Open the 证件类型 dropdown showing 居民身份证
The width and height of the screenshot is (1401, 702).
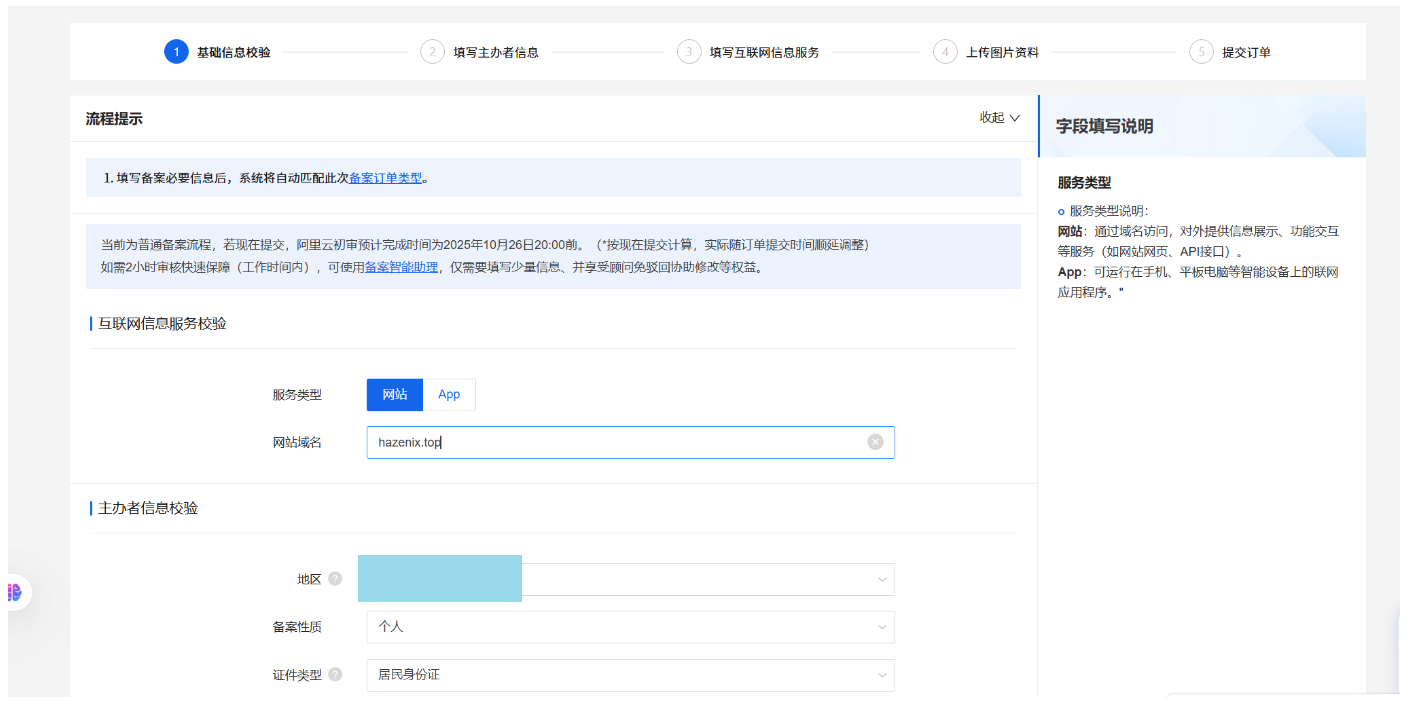point(630,675)
